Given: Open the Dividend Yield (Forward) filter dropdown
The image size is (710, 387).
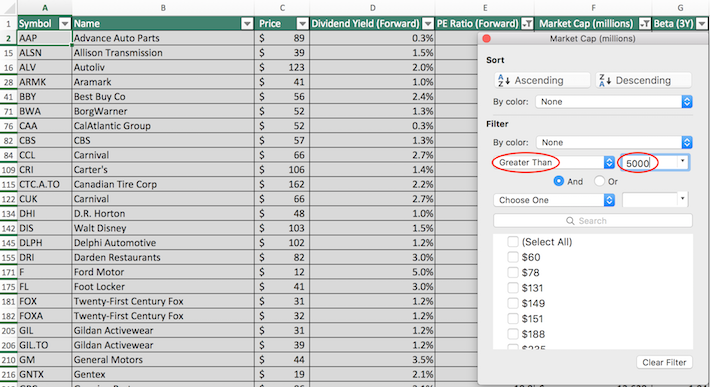Looking at the screenshot, I should pos(428,24).
